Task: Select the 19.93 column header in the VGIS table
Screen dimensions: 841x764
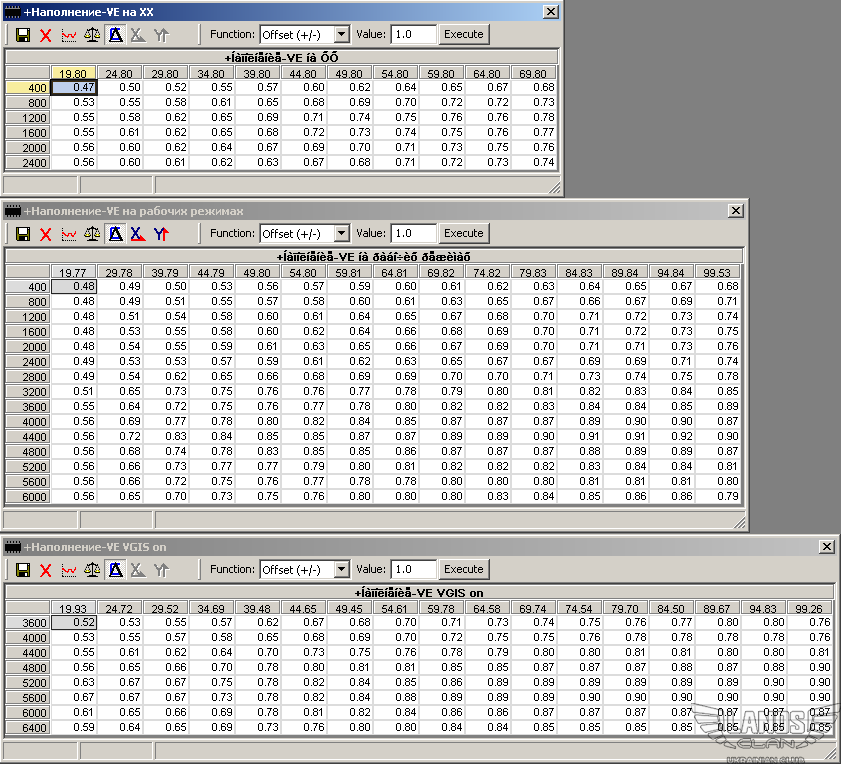Action: tap(73, 609)
